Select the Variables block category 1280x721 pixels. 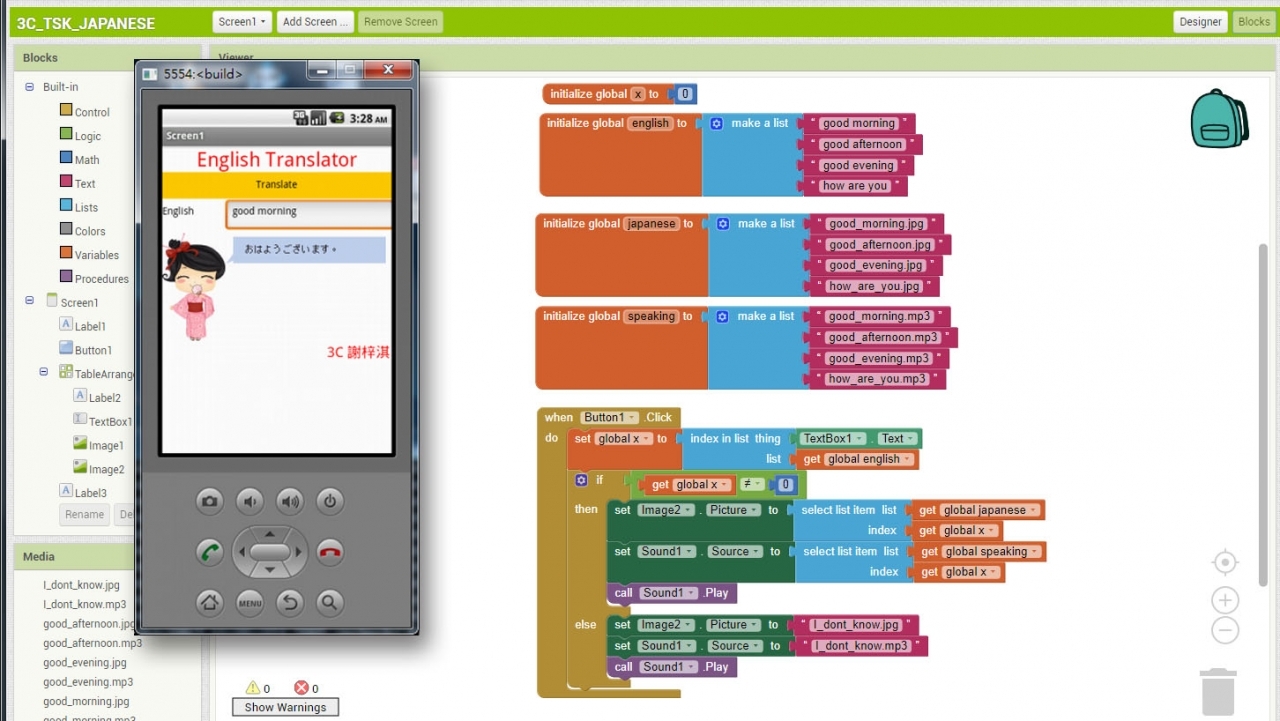96,255
